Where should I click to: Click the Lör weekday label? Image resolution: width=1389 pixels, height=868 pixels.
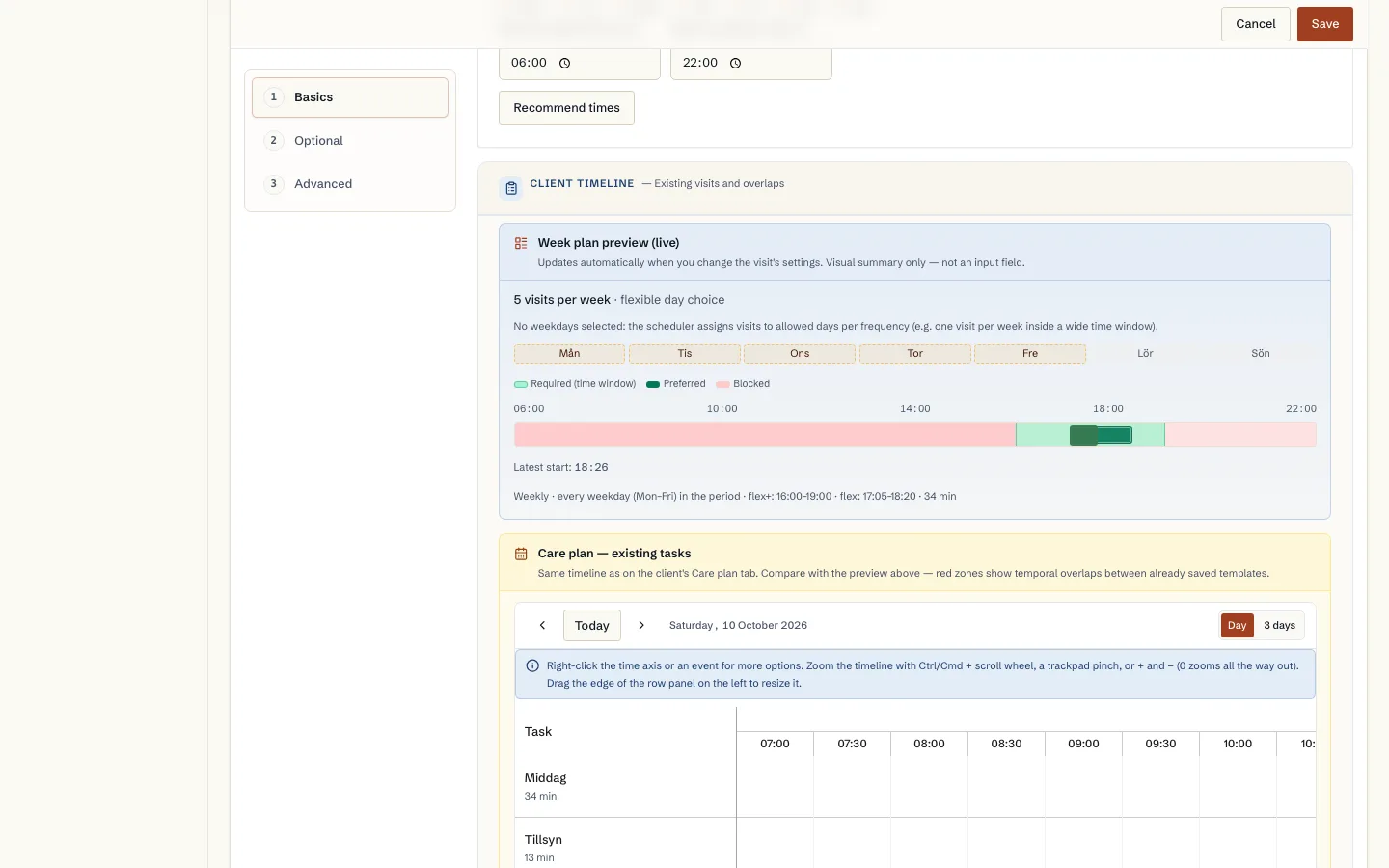tap(1145, 354)
